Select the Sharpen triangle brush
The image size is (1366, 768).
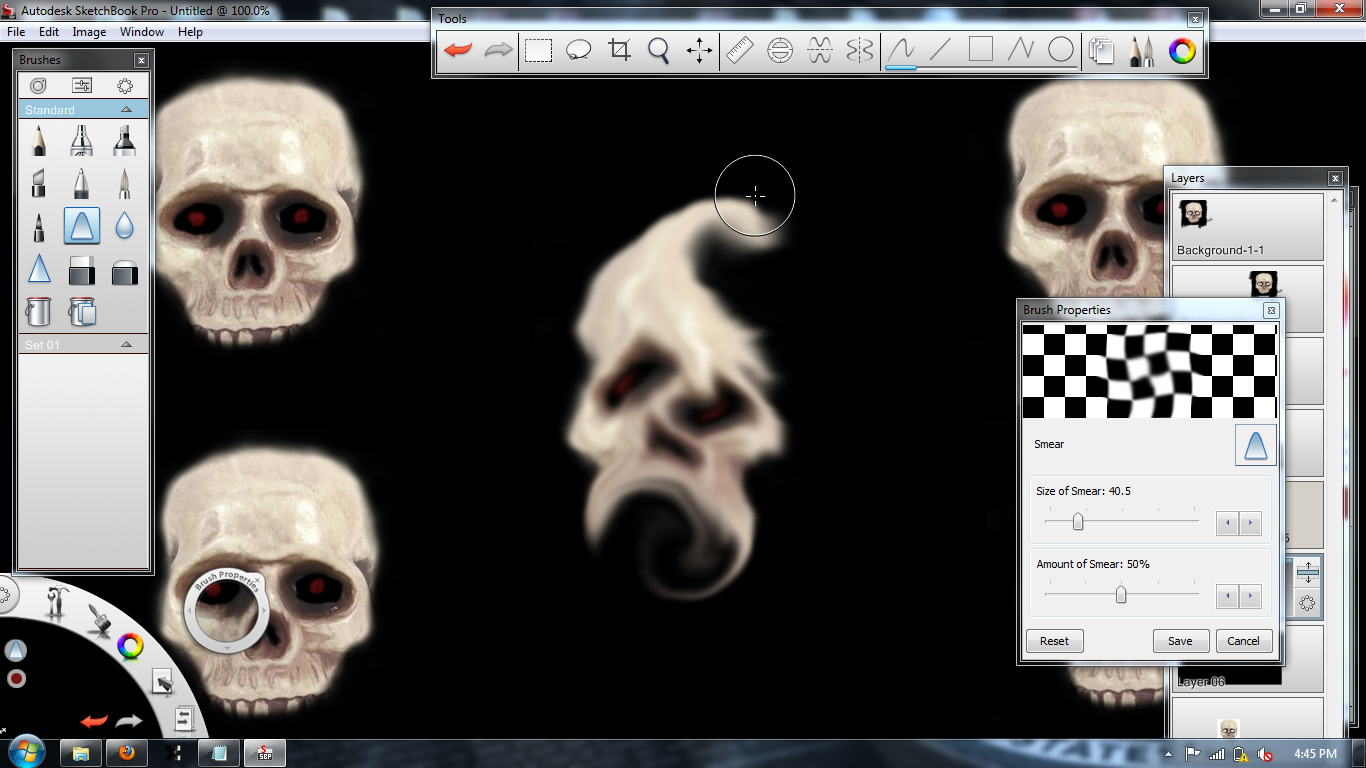click(38, 269)
